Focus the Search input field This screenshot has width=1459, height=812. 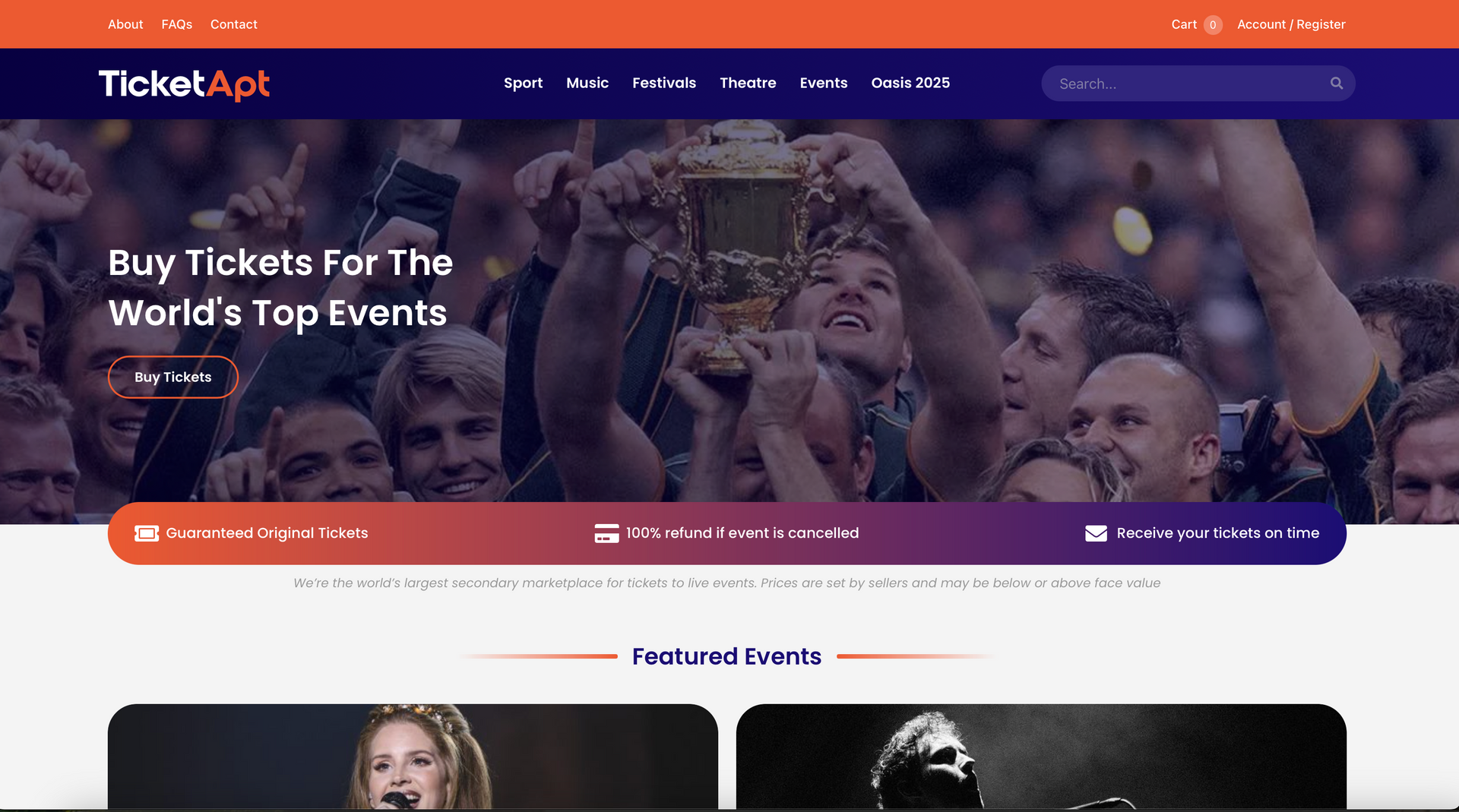pos(1189,84)
